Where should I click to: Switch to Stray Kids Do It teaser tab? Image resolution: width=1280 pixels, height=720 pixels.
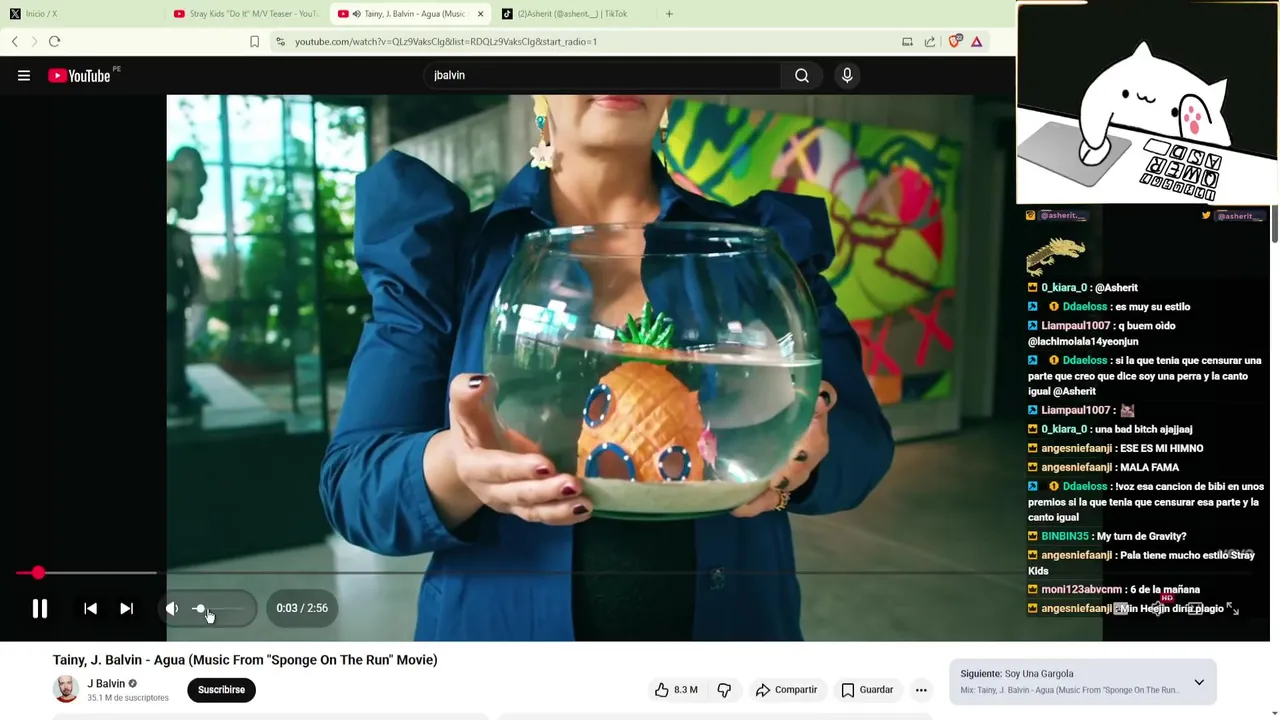(245, 14)
